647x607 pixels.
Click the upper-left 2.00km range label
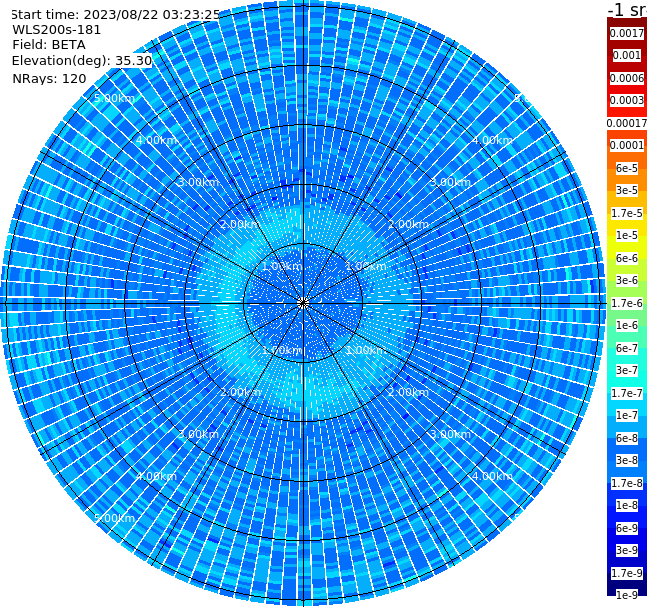pos(241,224)
